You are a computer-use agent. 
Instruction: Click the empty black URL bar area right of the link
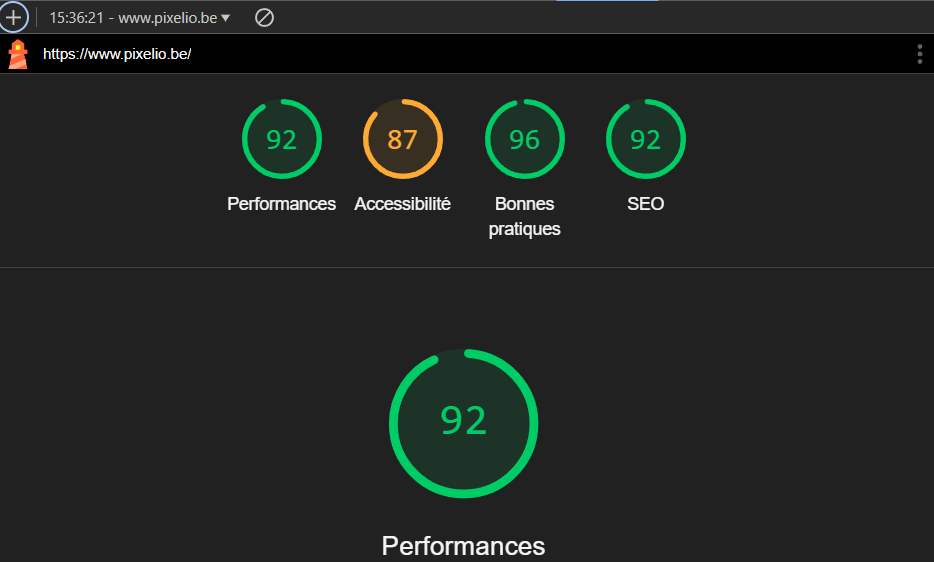[x=550, y=54]
